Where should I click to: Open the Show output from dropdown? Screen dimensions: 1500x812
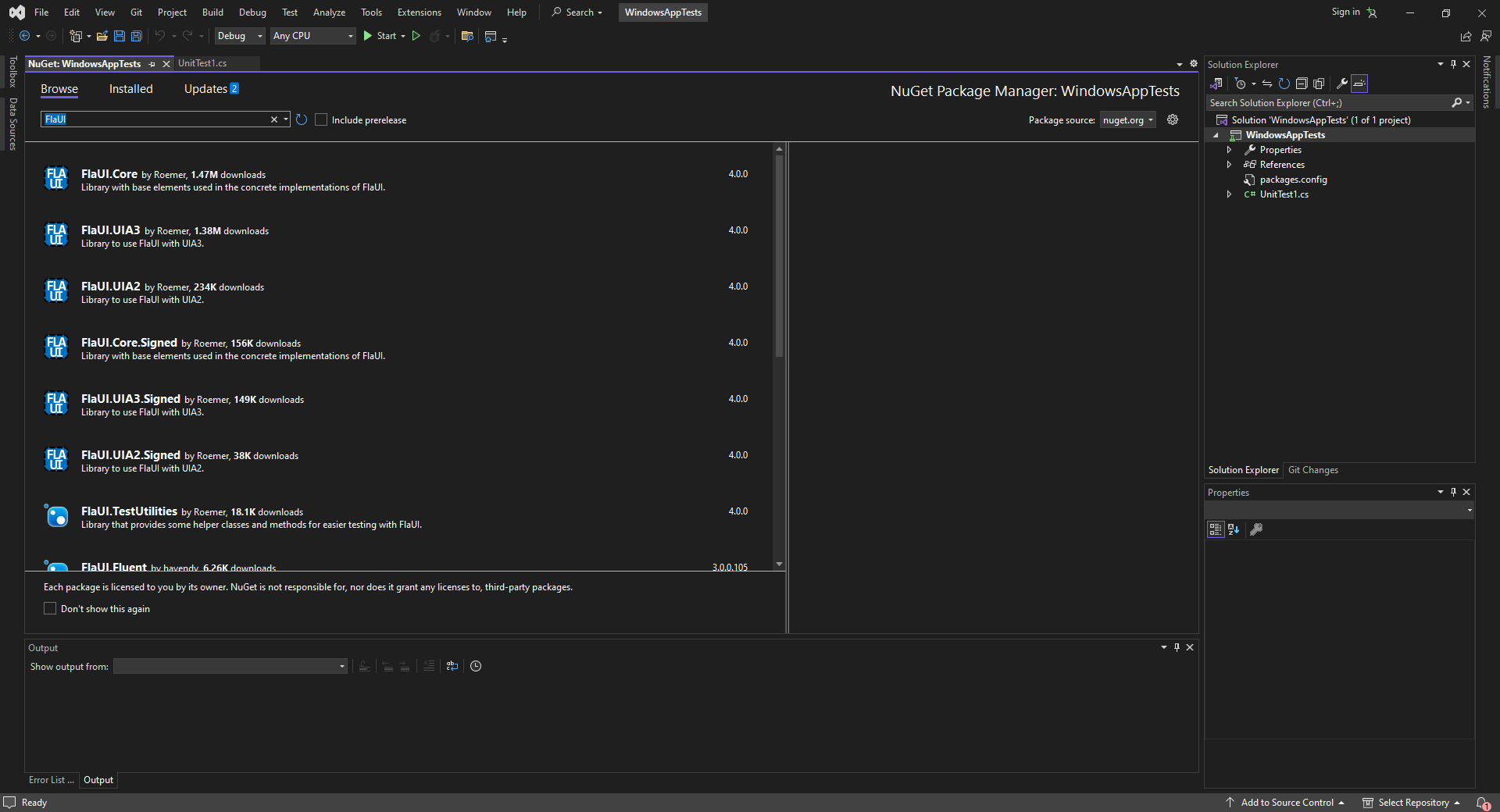230,666
